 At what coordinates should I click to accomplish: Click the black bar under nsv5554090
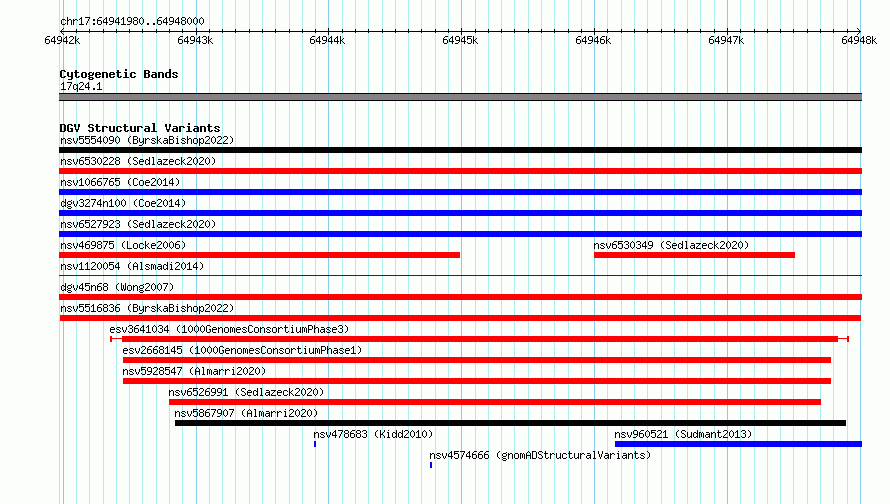[x=460, y=150]
